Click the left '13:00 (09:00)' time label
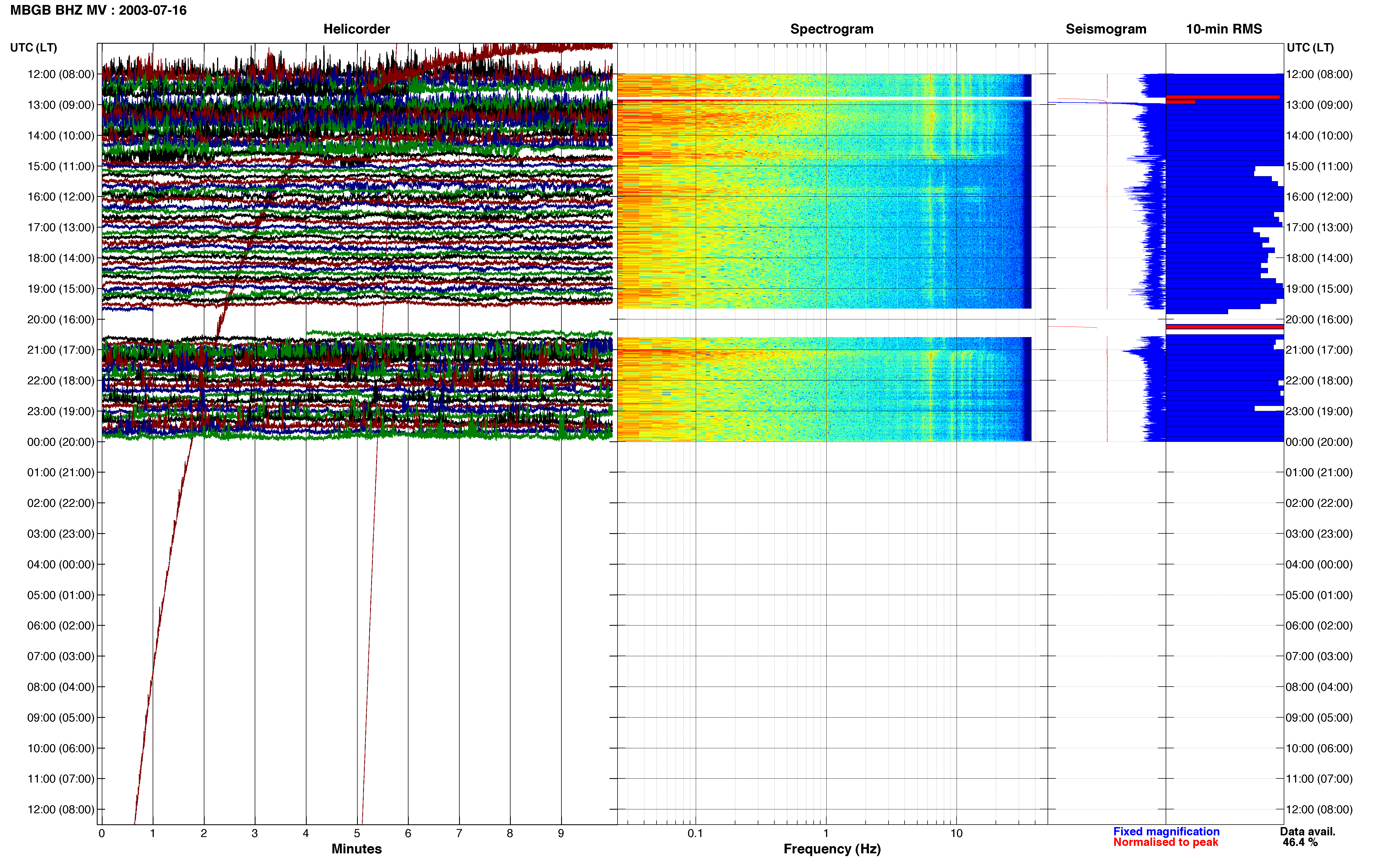This screenshot has width=1388, height=868. coord(61,105)
